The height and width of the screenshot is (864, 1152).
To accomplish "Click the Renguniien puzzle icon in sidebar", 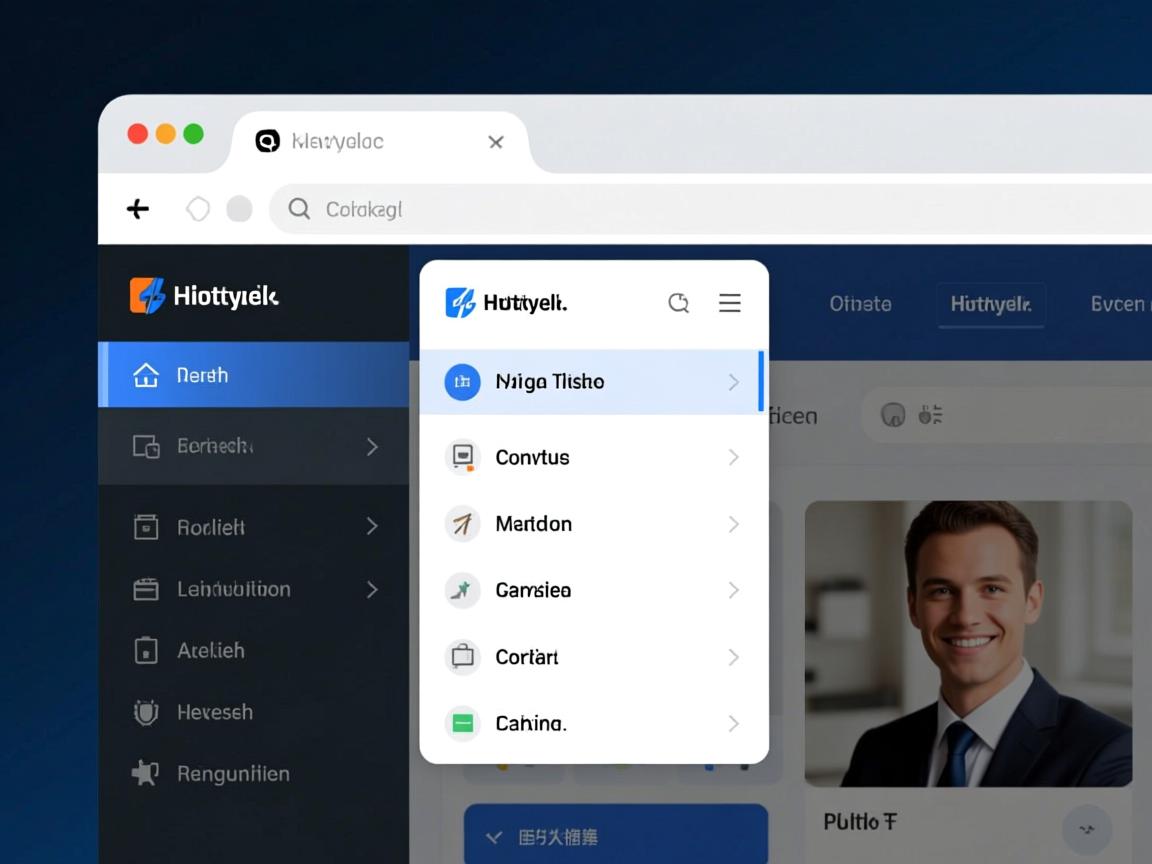I will click(146, 773).
